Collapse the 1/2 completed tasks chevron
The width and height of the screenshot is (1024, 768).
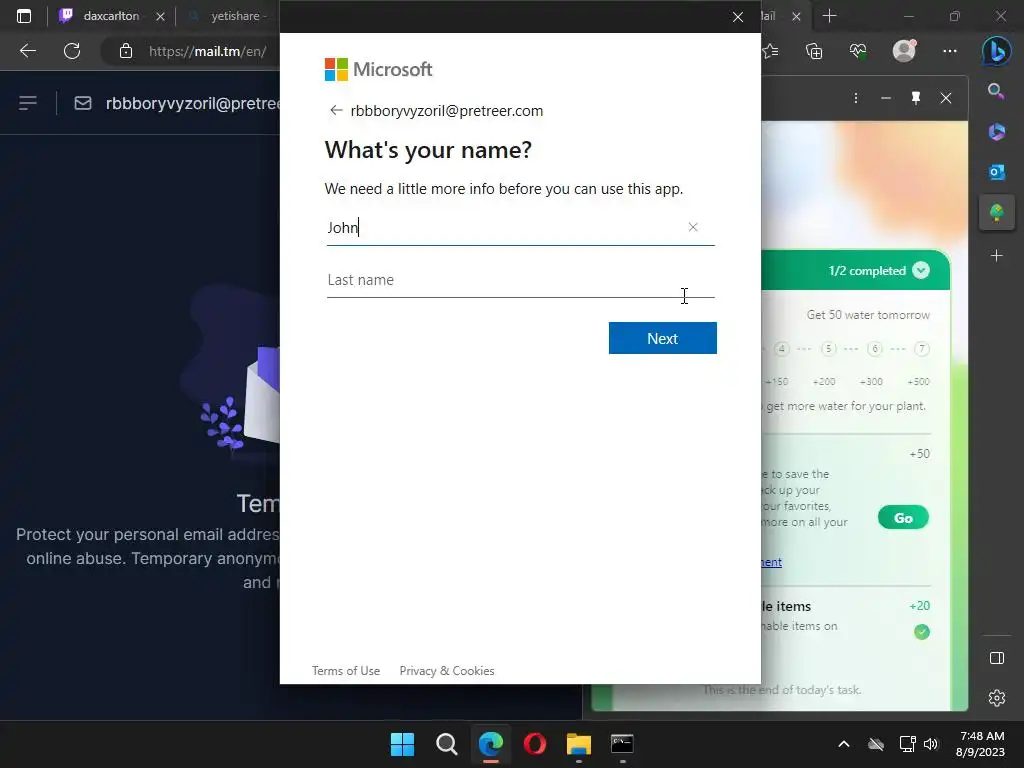(x=921, y=270)
